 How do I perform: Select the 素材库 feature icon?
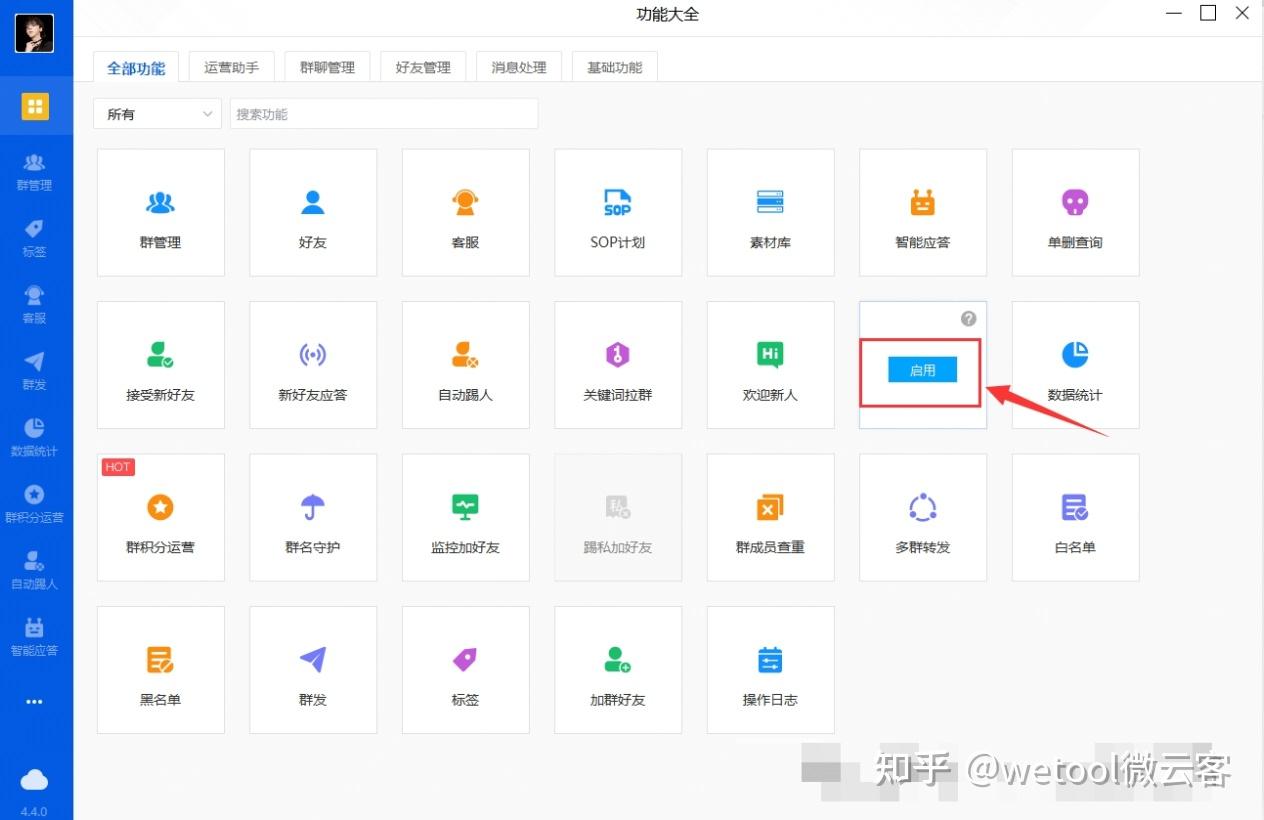[x=770, y=212]
